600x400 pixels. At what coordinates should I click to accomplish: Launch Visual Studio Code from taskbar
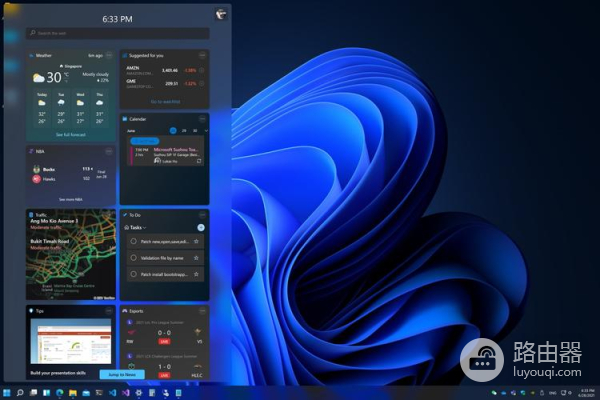coord(112,393)
